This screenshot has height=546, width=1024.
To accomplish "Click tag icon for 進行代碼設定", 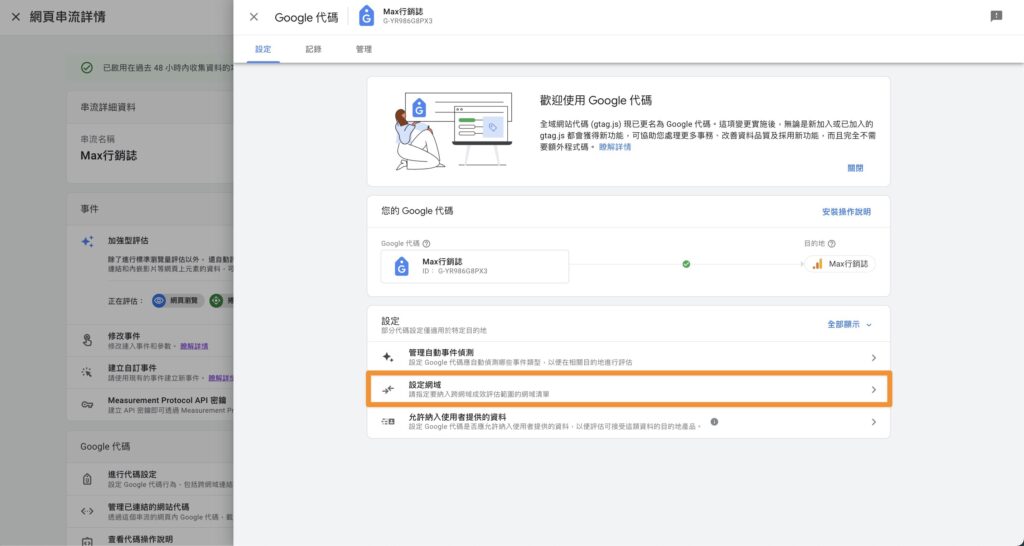I will [x=87, y=479].
